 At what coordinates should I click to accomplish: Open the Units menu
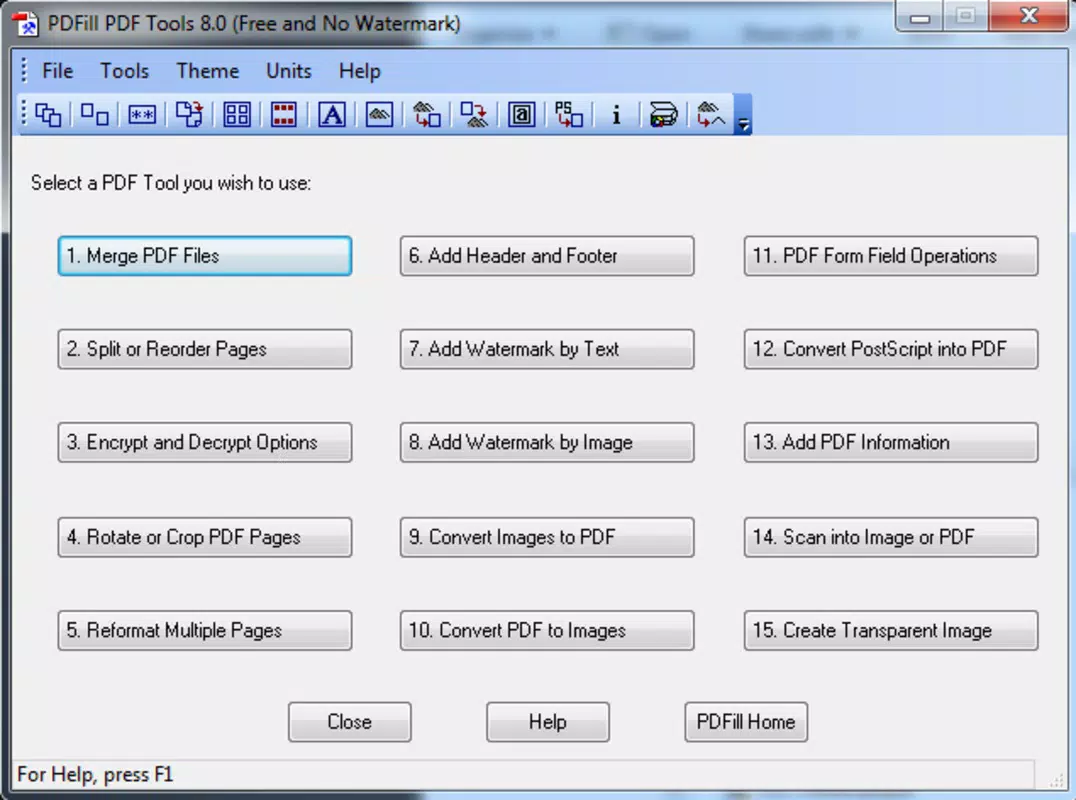289,71
